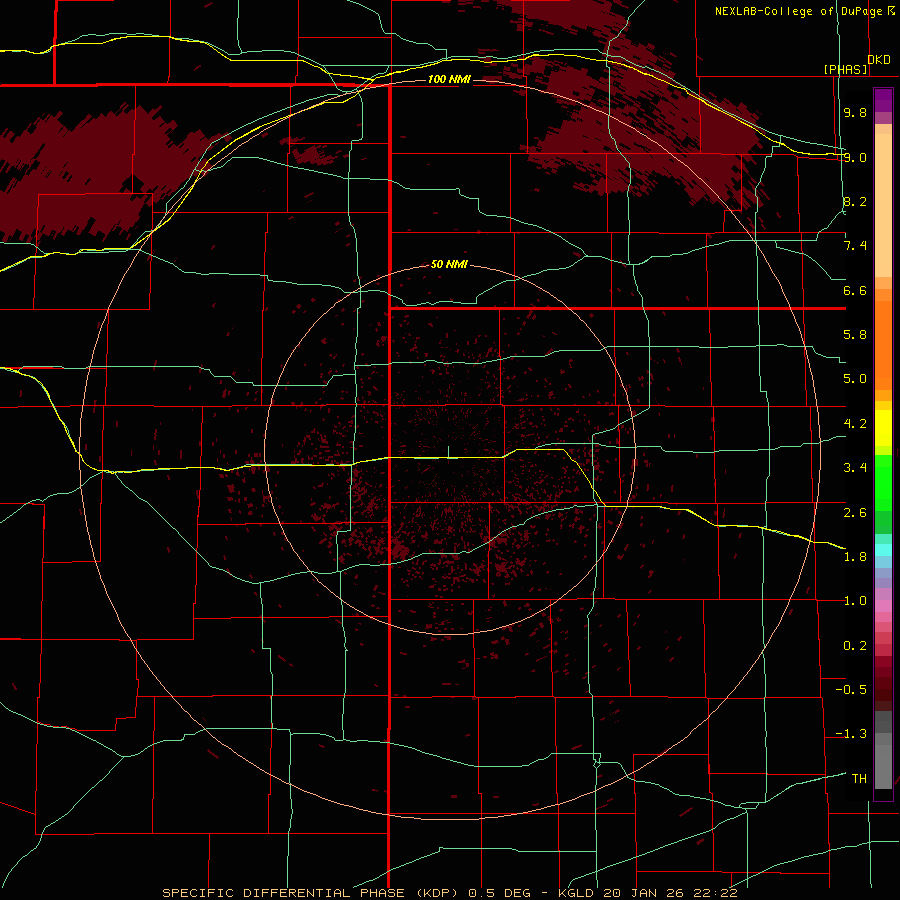
Task: Click the 9.8 legend value
Action: click(855, 112)
